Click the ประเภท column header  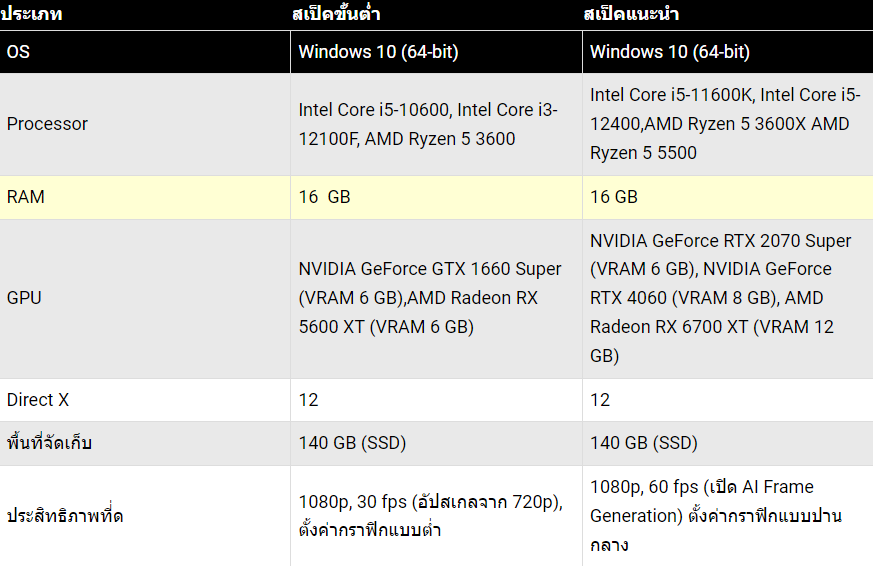pyautogui.click(x=31, y=14)
